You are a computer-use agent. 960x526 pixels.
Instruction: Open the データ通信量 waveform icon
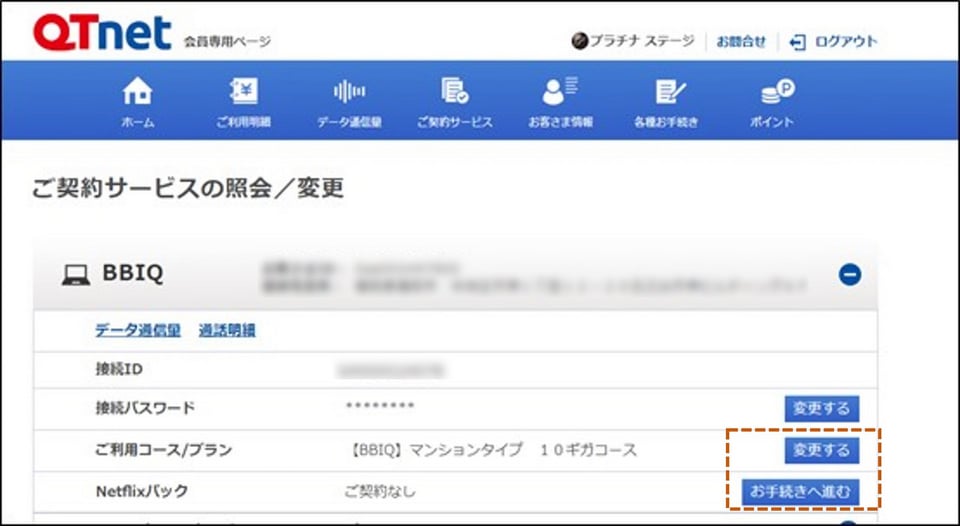tap(349, 91)
